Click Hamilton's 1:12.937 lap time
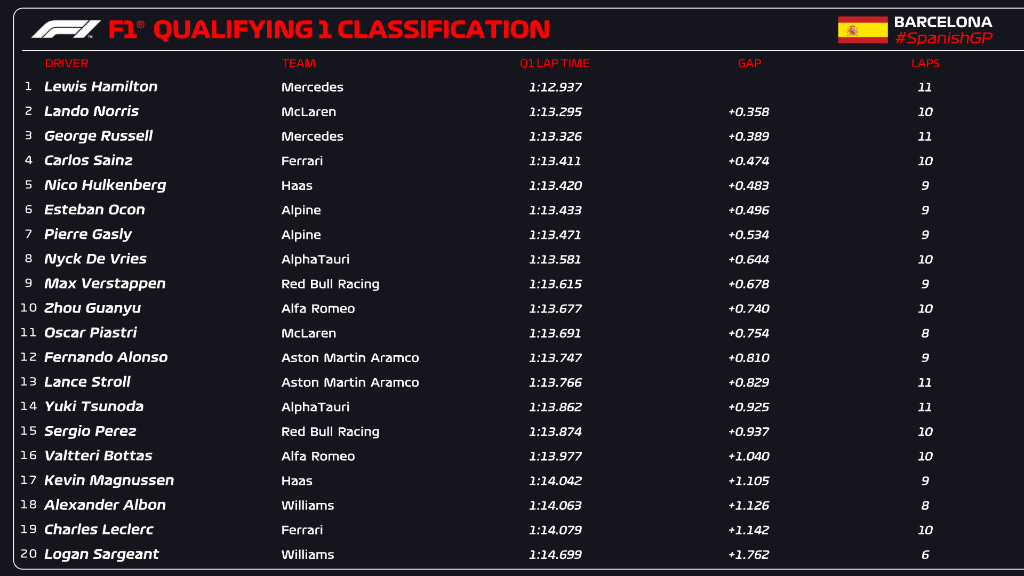Viewport: 1024px width, 576px height. coord(555,88)
